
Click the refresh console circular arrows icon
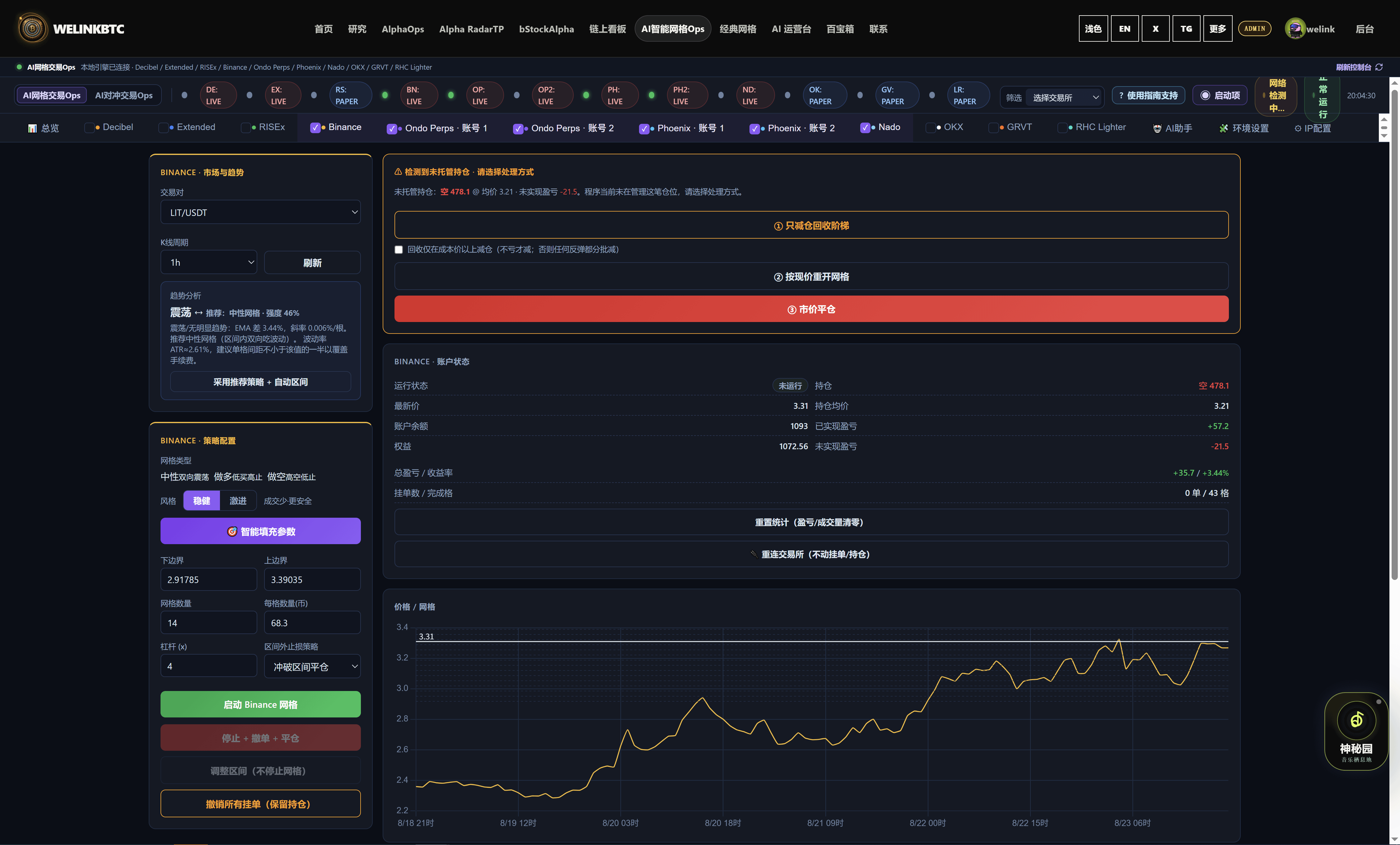coord(1379,67)
